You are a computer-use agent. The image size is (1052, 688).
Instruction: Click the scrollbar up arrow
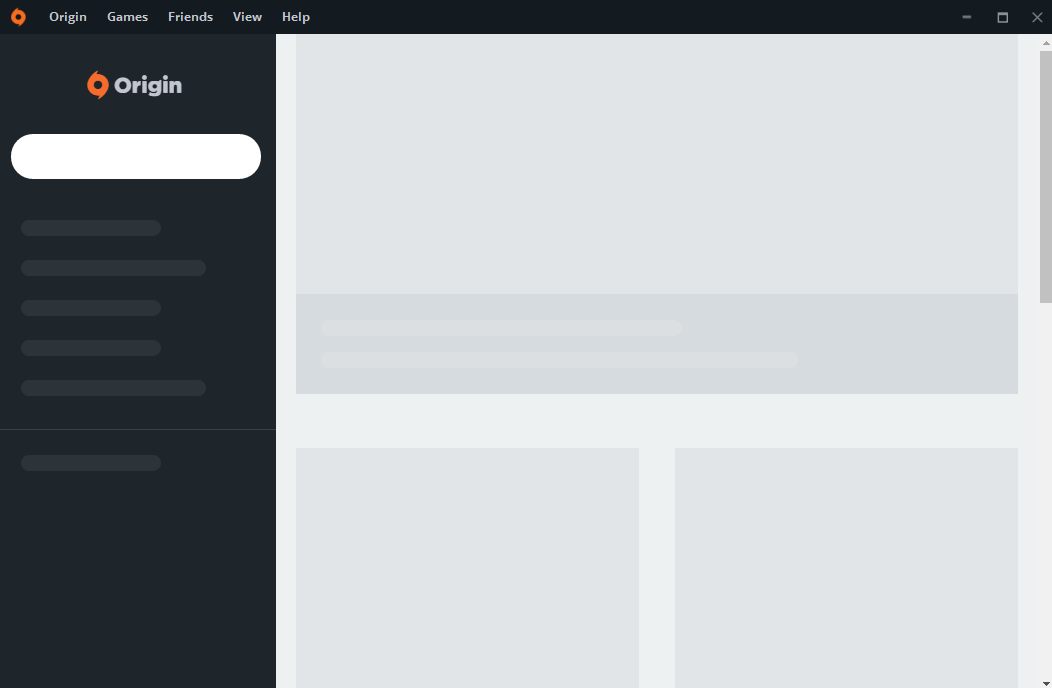[x=1046, y=43]
